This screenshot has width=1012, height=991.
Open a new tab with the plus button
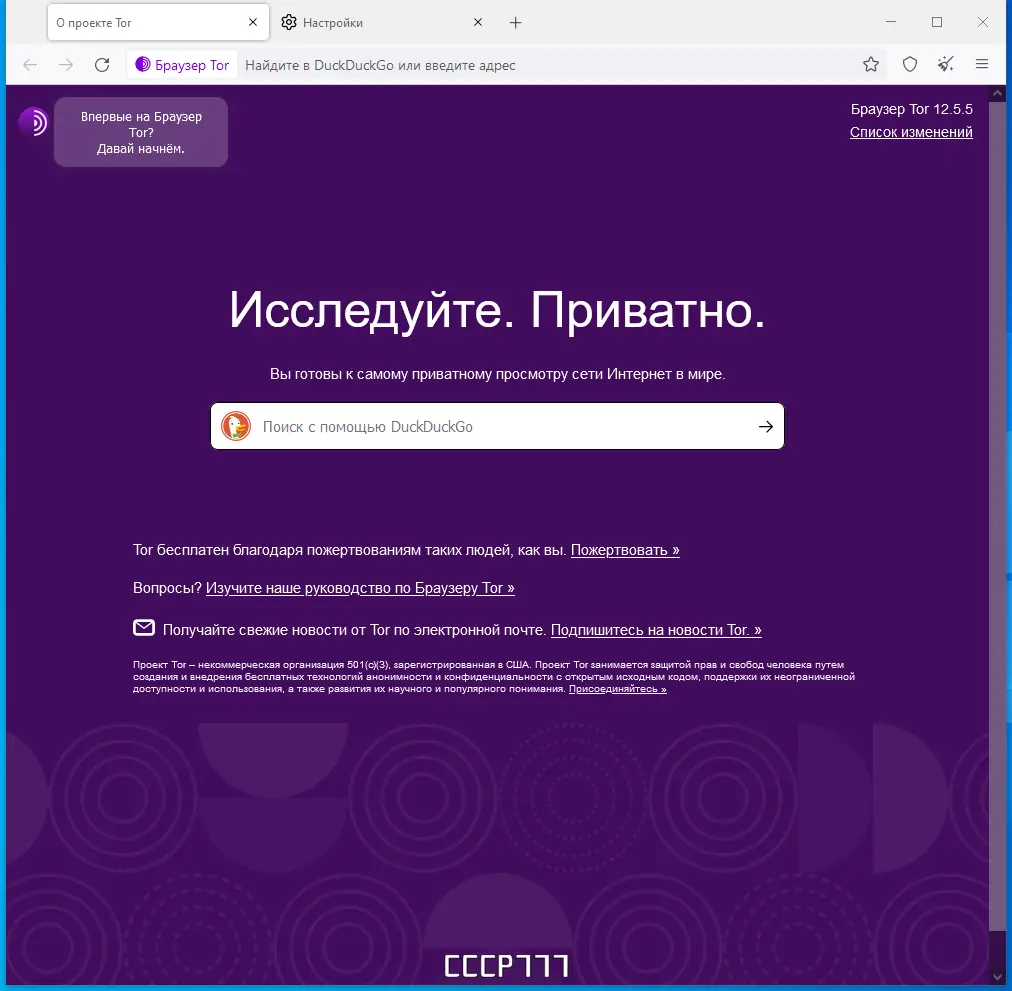[x=515, y=23]
